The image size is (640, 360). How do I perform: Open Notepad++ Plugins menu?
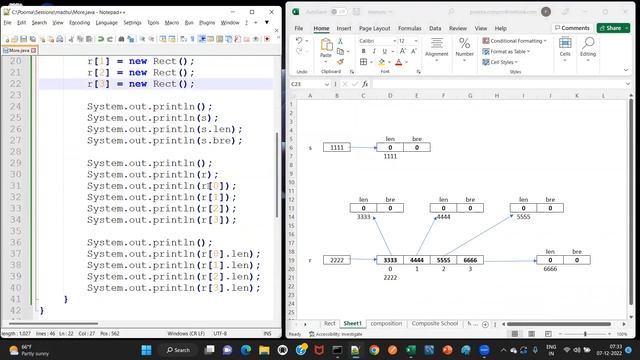[207, 23]
